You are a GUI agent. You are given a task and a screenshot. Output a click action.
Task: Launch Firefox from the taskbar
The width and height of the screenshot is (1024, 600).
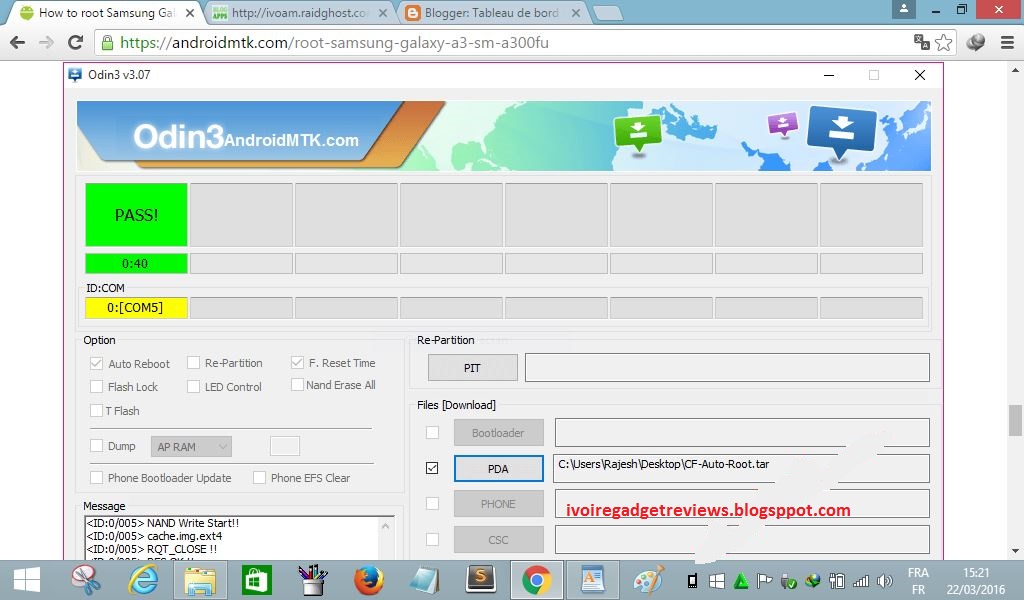[368, 580]
